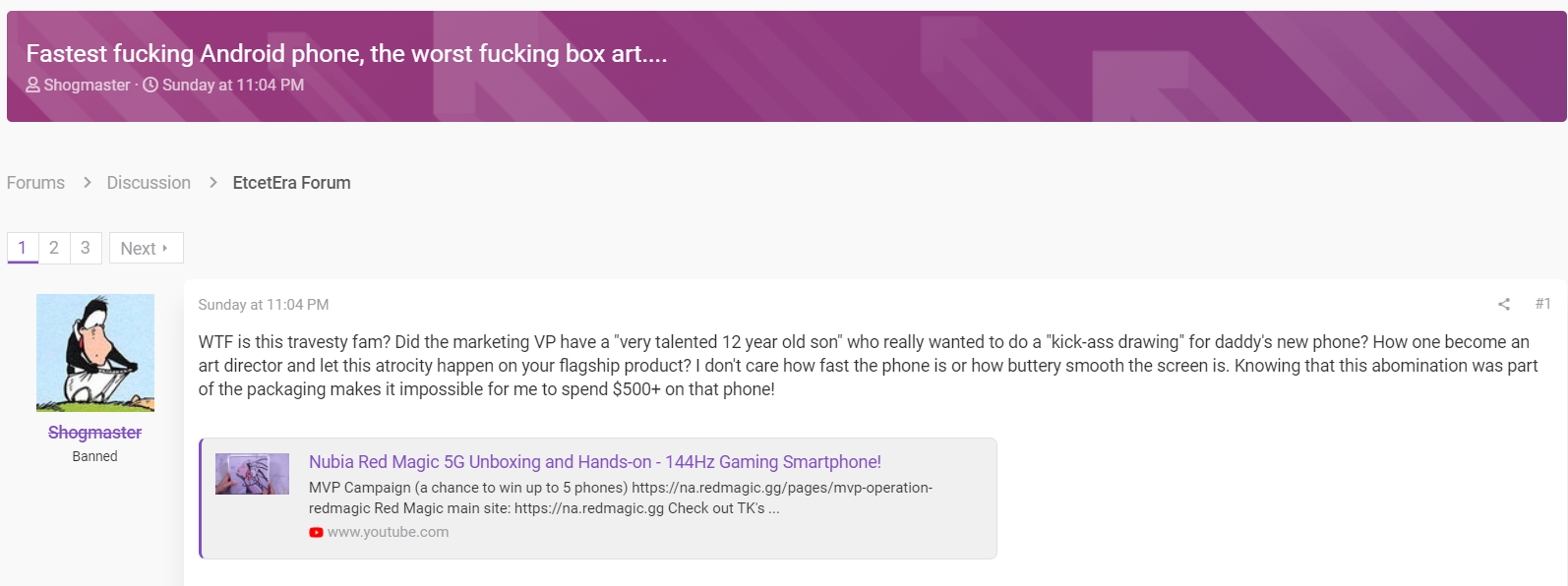Click the Next page button

[146, 248]
